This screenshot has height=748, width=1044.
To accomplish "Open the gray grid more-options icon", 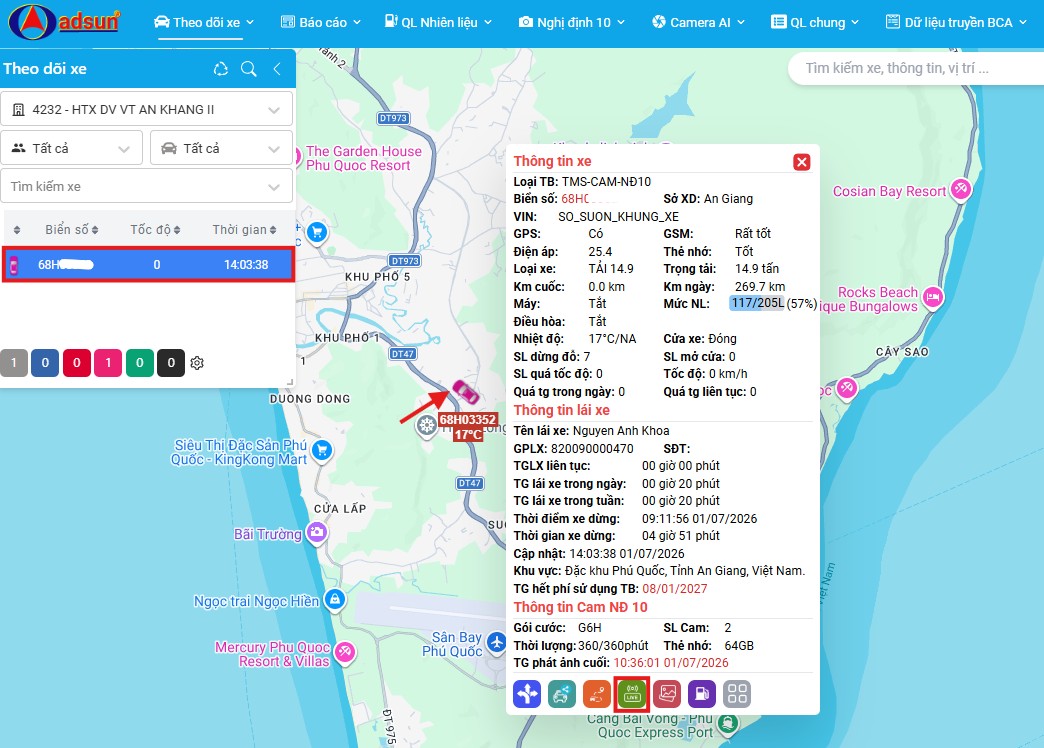I will click(x=737, y=694).
